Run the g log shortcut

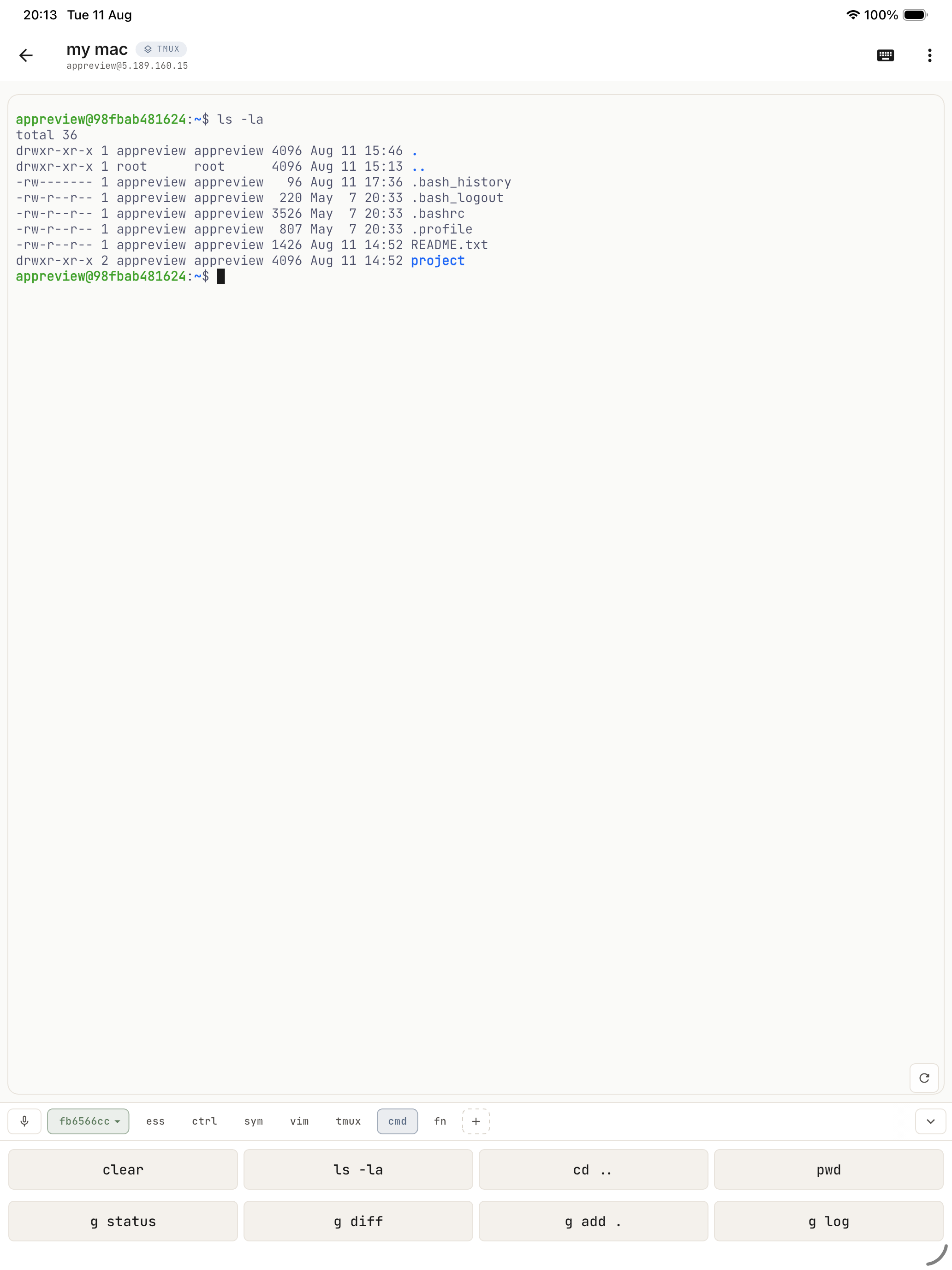(x=829, y=1221)
